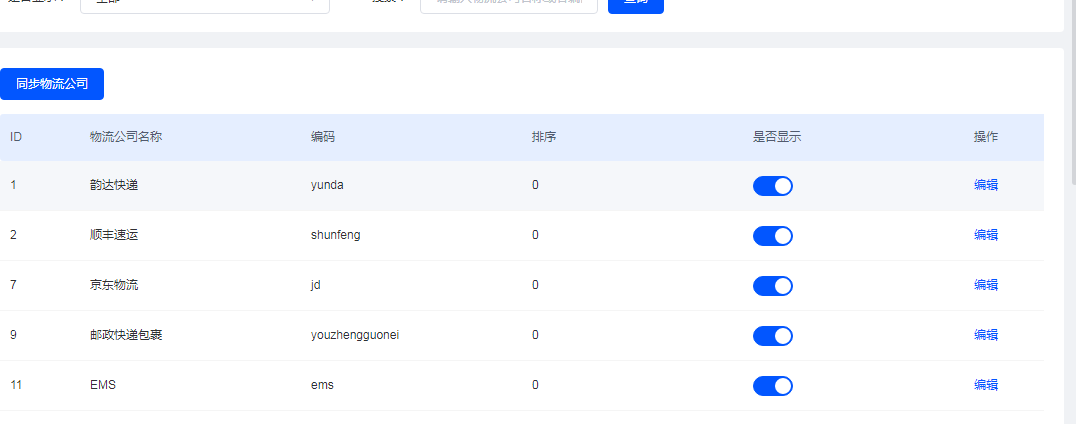Image resolution: width=1076 pixels, height=424 pixels.
Task: Select the 邮政快递包裹 company name cell
Action: click(126, 335)
